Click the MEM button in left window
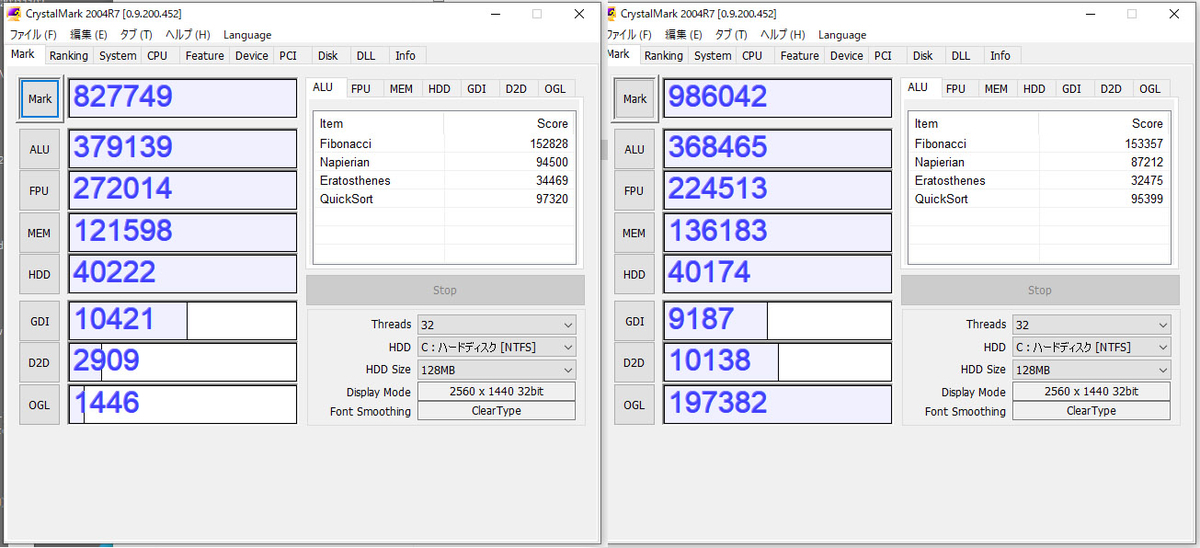This screenshot has height=548, width=1200. [x=40, y=232]
